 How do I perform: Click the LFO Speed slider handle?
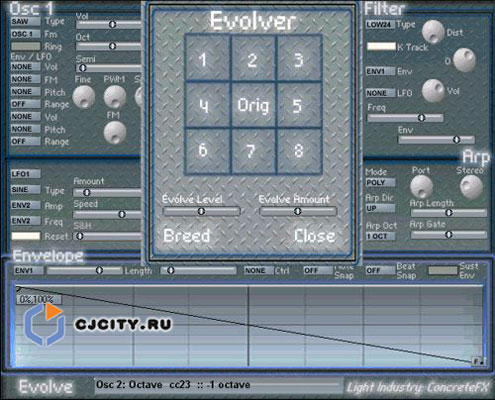click(x=122, y=214)
